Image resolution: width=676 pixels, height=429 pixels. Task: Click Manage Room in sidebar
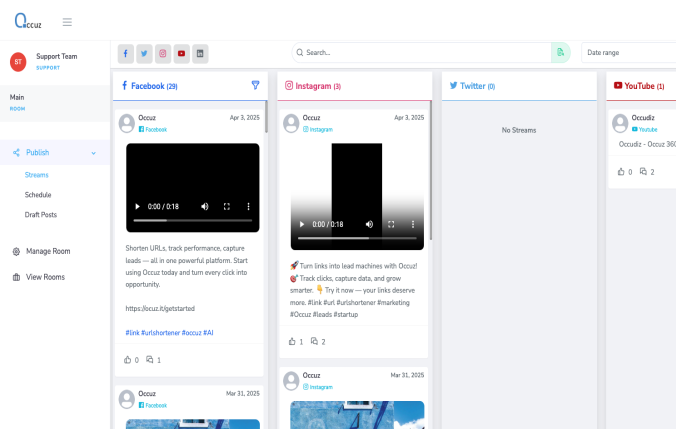pyautogui.click(x=48, y=251)
